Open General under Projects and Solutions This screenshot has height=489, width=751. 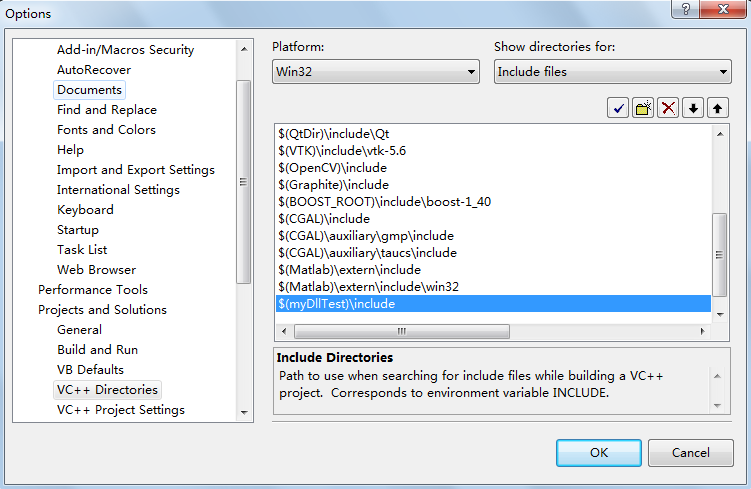pyautogui.click(x=80, y=330)
